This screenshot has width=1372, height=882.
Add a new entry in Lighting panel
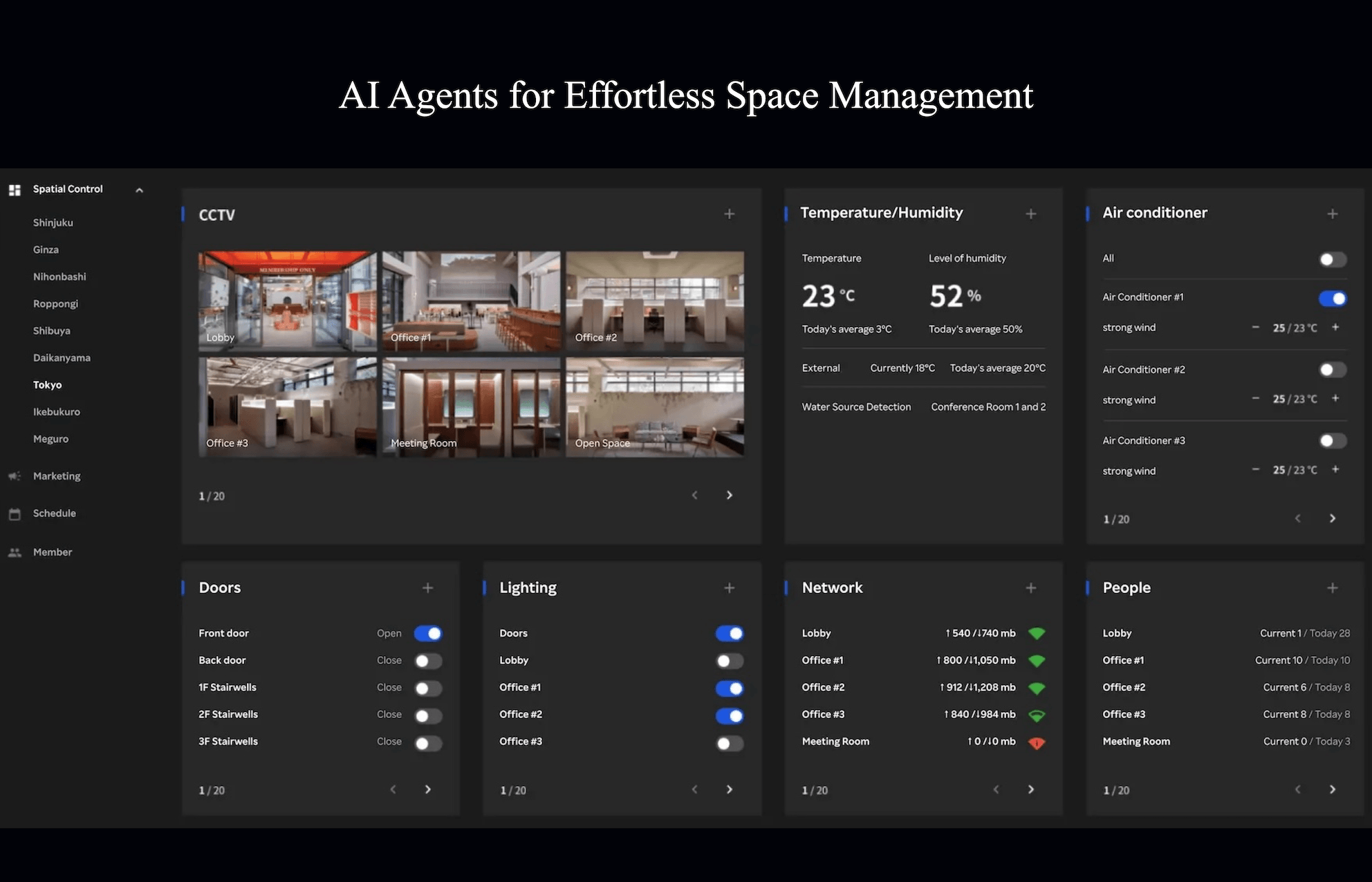[729, 588]
